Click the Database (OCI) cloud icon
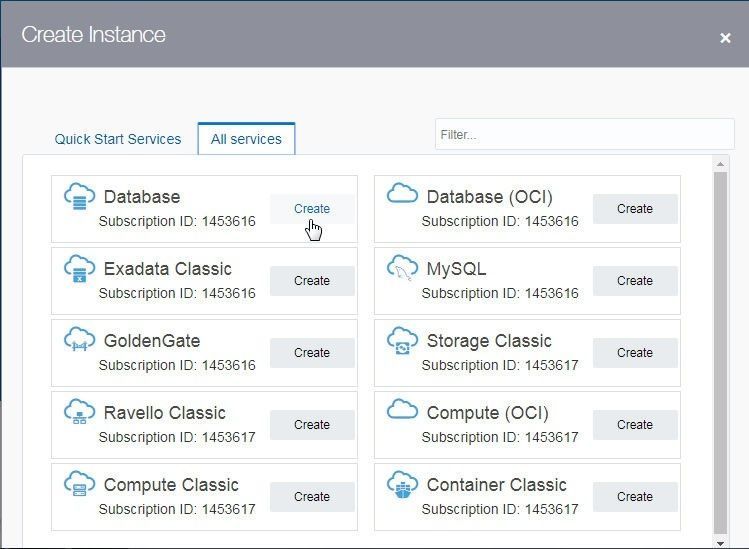 coord(402,194)
